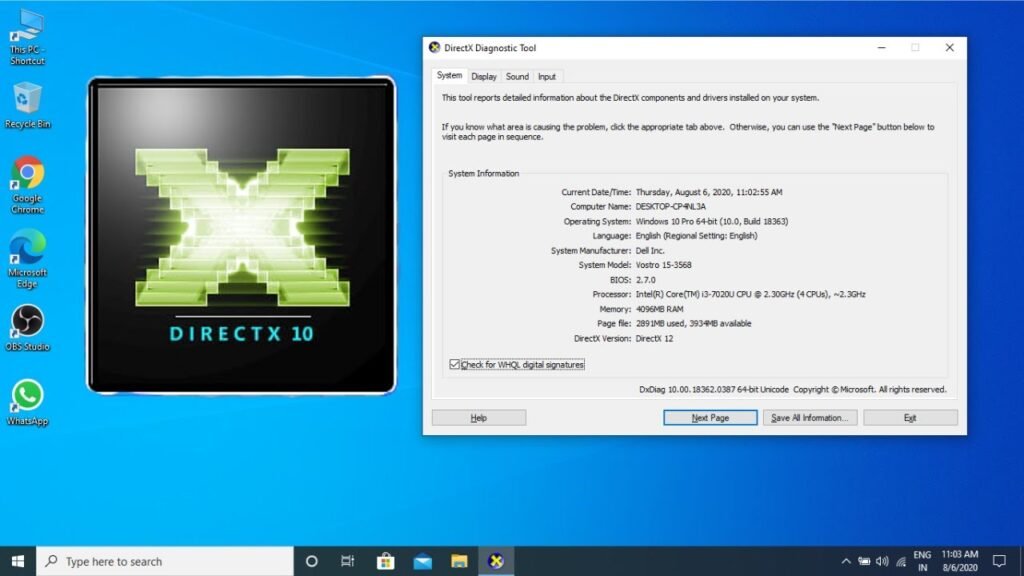Open Cortana circle icon on taskbar
This screenshot has width=1024, height=576.
(x=312, y=561)
